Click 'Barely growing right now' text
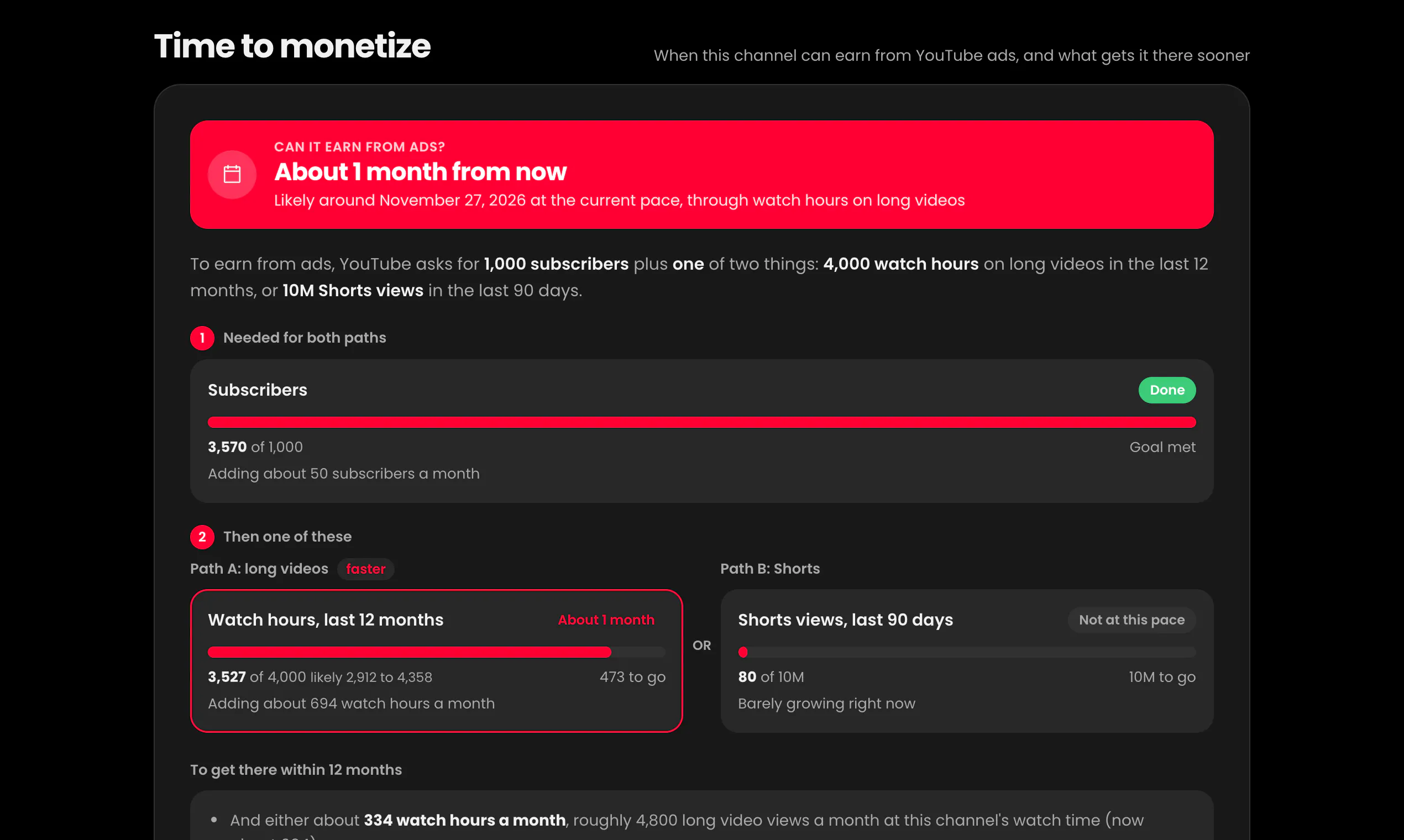The height and width of the screenshot is (840, 1404). click(x=826, y=704)
